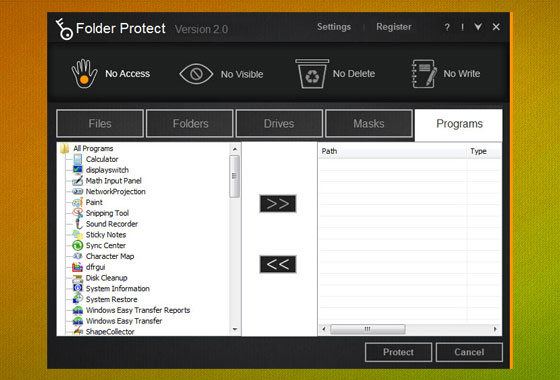This screenshot has width=560, height=380.
Task: Click the dfrgui defragmenter icon
Action: (78, 267)
